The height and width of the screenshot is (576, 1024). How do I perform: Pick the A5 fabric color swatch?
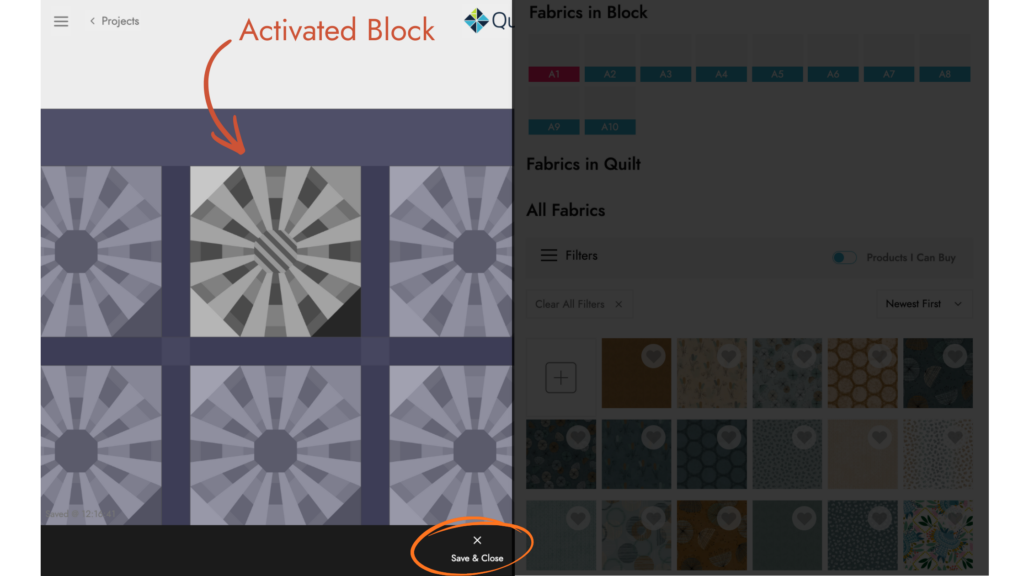tap(777, 74)
